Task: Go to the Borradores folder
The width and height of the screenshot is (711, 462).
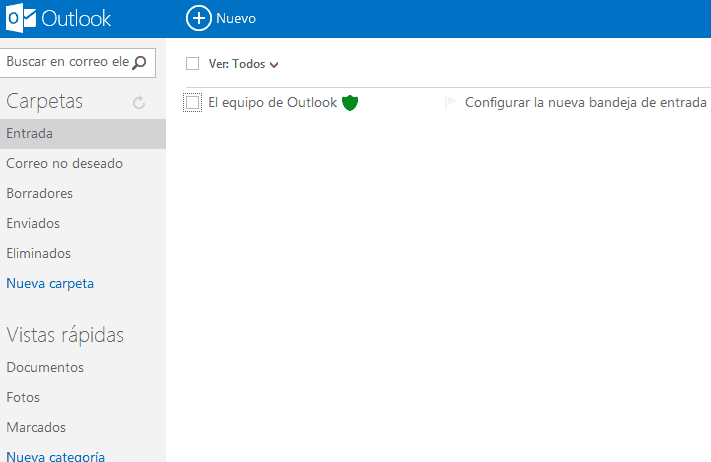Action: 39,194
